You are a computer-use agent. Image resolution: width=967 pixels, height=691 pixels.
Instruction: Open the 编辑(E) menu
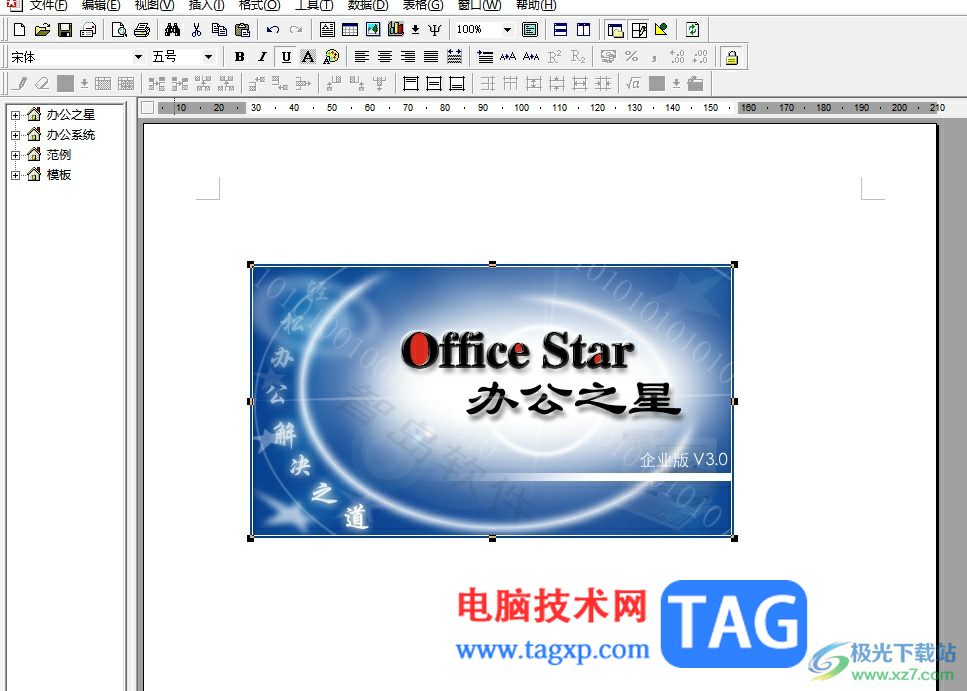101,6
